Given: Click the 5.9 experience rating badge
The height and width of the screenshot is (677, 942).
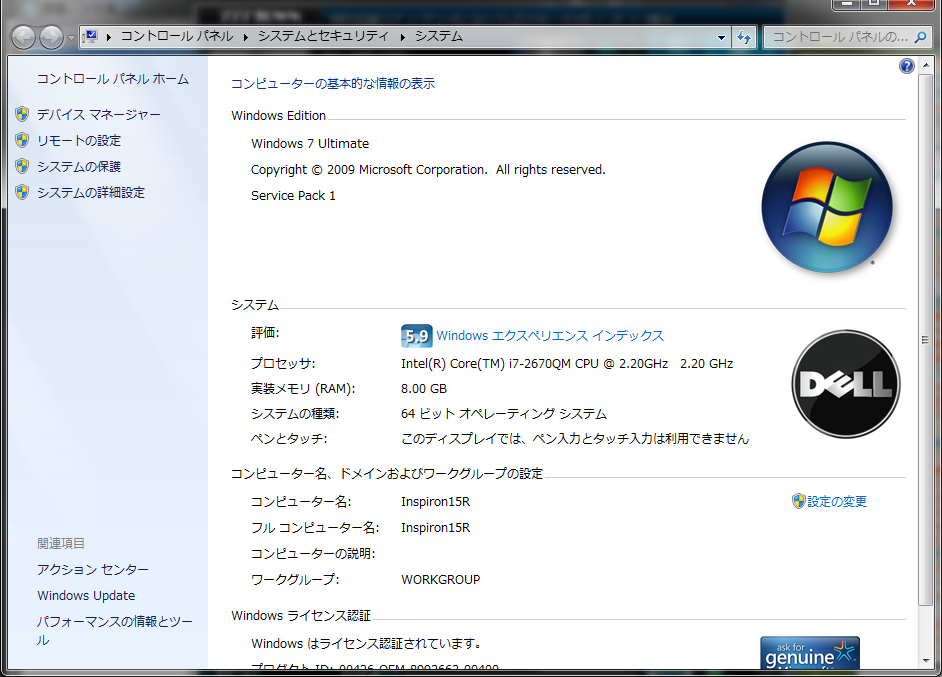Looking at the screenshot, I should pyautogui.click(x=416, y=336).
